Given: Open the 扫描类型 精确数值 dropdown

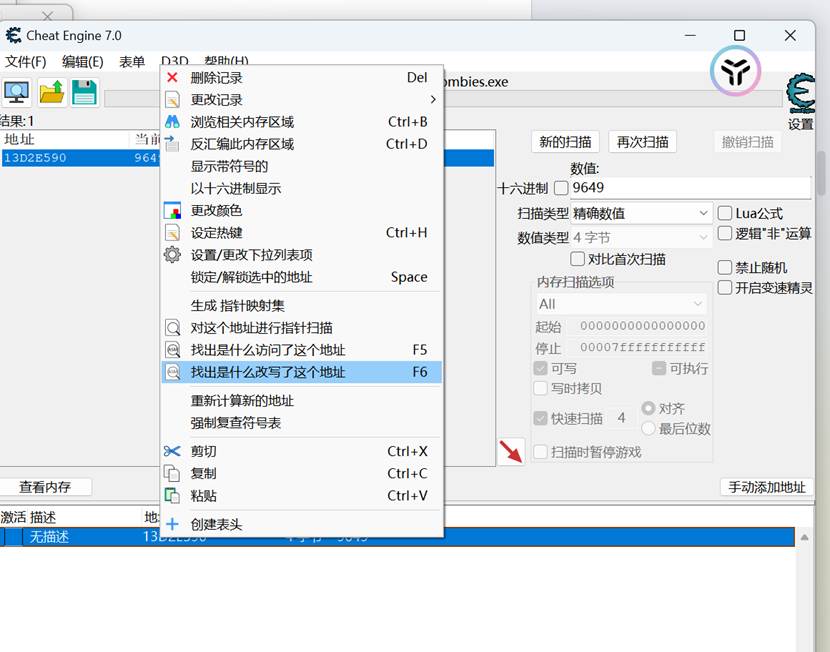Looking at the screenshot, I should pos(642,213).
